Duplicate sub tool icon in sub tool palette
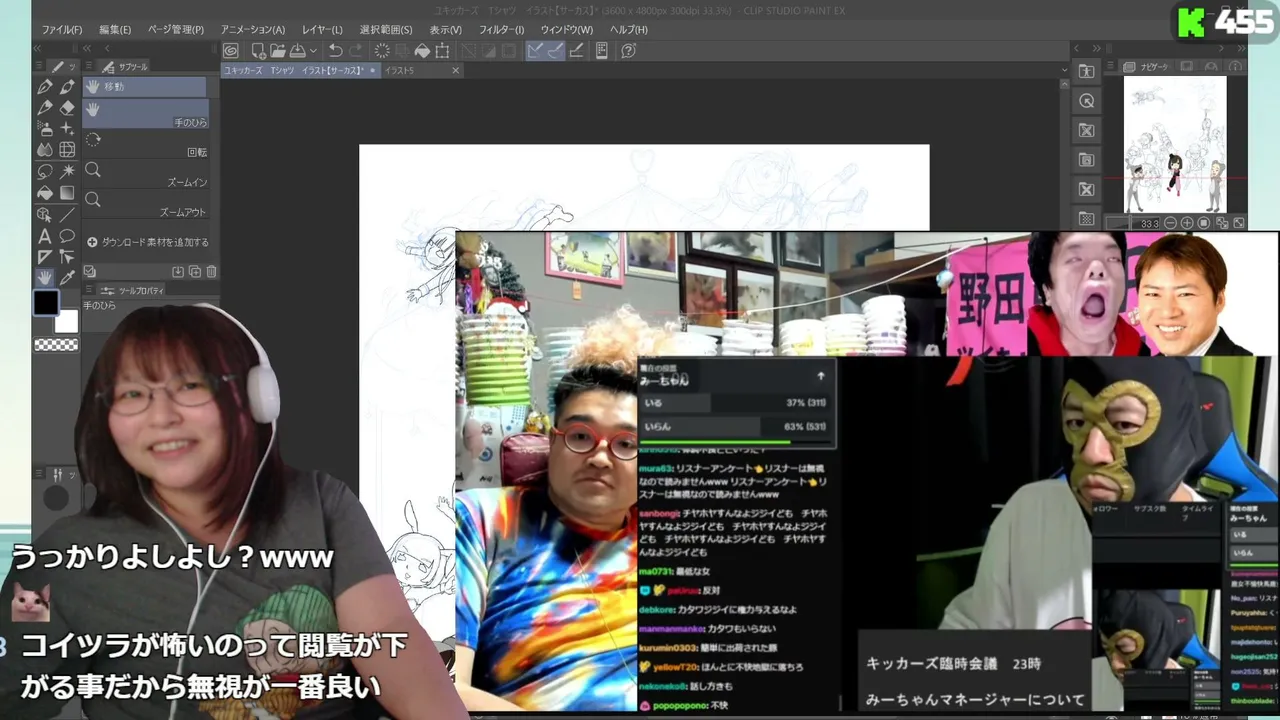The image size is (1280, 720). (x=195, y=271)
